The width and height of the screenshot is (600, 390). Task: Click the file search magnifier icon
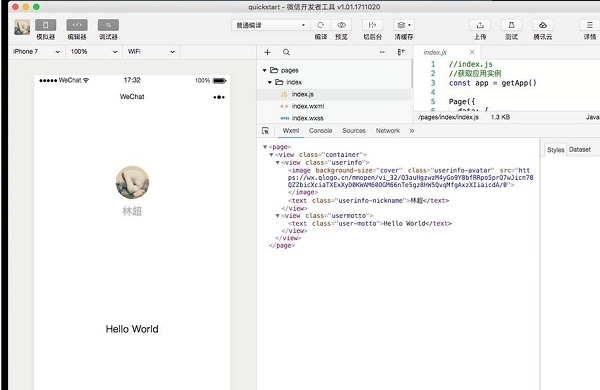coord(286,52)
